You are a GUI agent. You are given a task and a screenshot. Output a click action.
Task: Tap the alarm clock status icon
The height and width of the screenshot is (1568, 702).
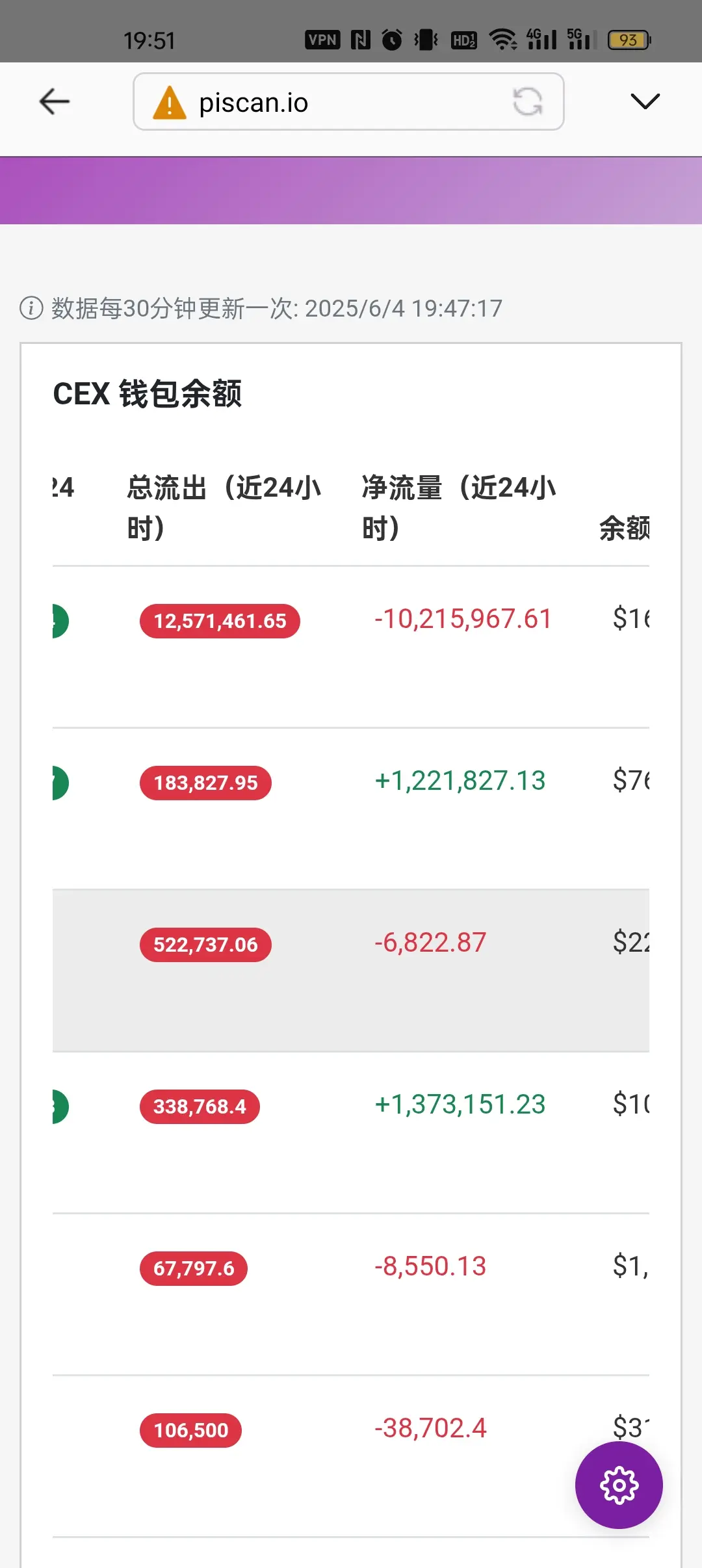click(x=392, y=40)
